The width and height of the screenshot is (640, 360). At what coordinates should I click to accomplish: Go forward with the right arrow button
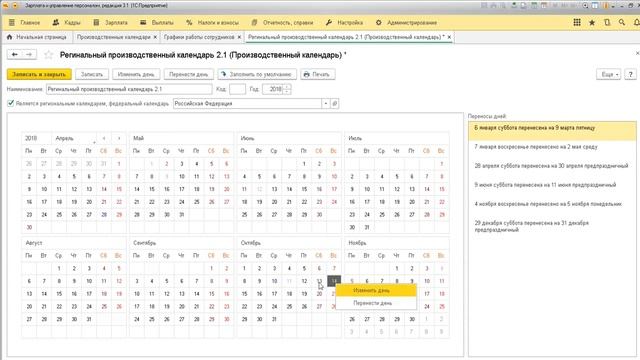click(29, 54)
